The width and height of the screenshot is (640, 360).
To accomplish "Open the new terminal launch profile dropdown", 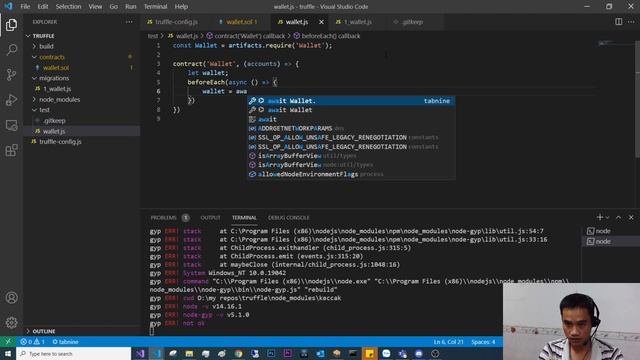I will pyautogui.click(x=607, y=218).
